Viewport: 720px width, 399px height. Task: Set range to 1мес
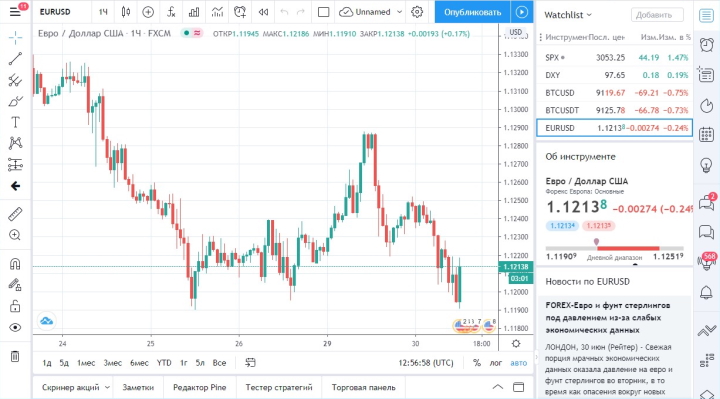[x=86, y=363]
